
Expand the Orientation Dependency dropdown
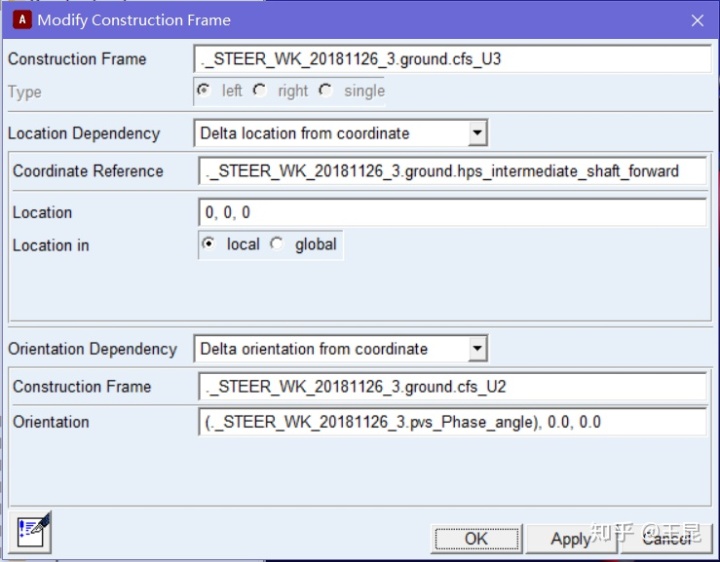[477, 349]
